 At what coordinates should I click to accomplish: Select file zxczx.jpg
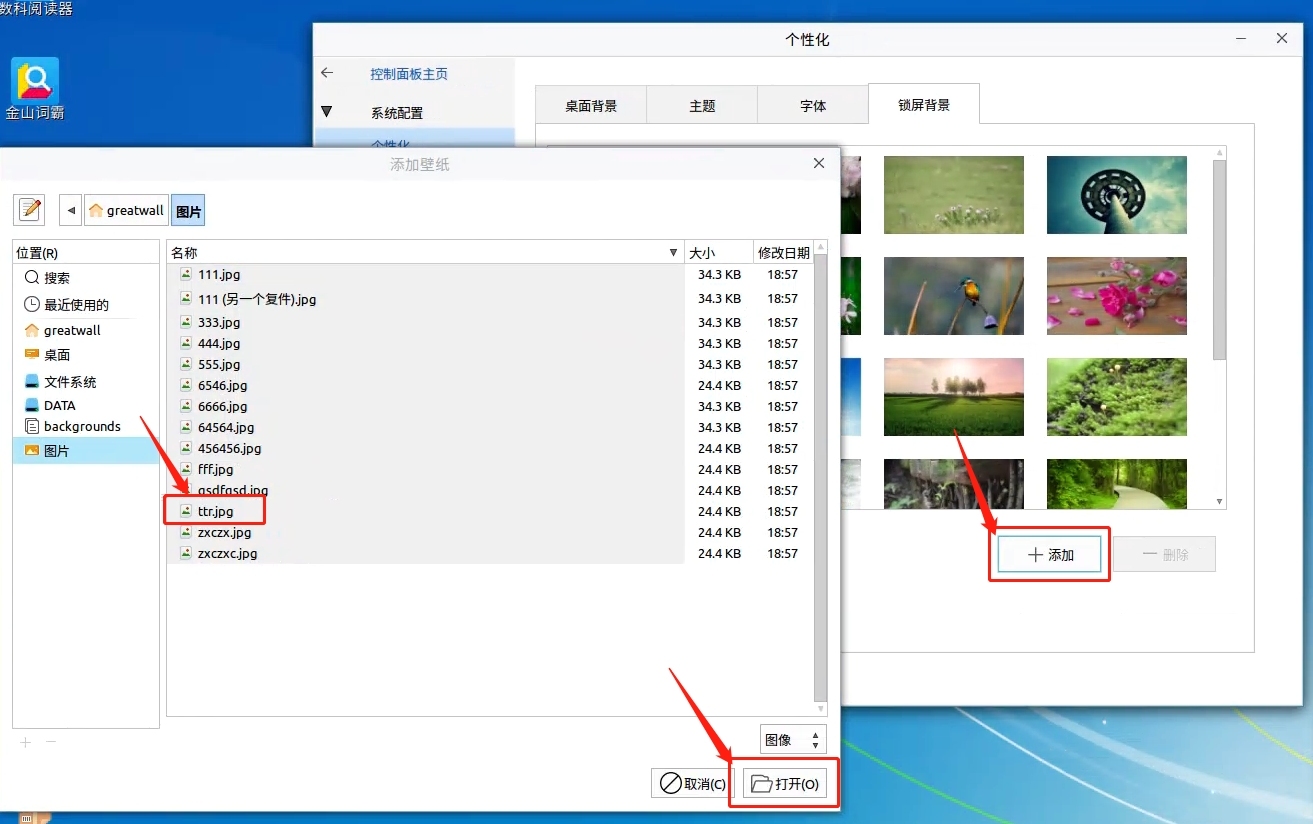[224, 532]
